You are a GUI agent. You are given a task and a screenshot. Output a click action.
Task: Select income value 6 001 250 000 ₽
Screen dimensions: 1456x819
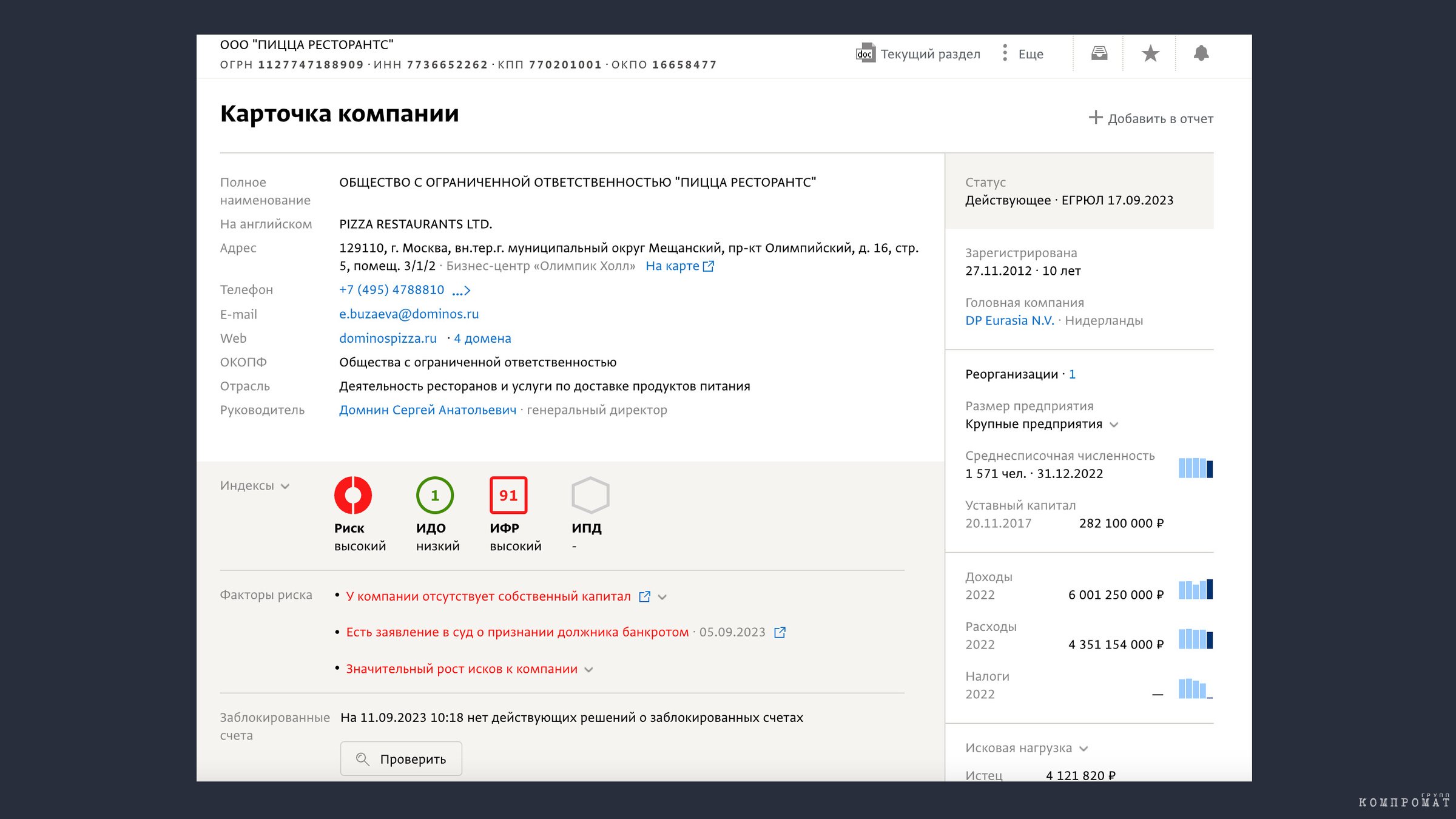coord(1116,595)
